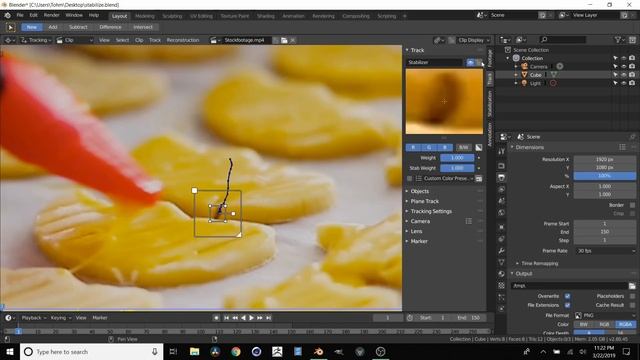Open the Output properties printer icon

point(501,178)
